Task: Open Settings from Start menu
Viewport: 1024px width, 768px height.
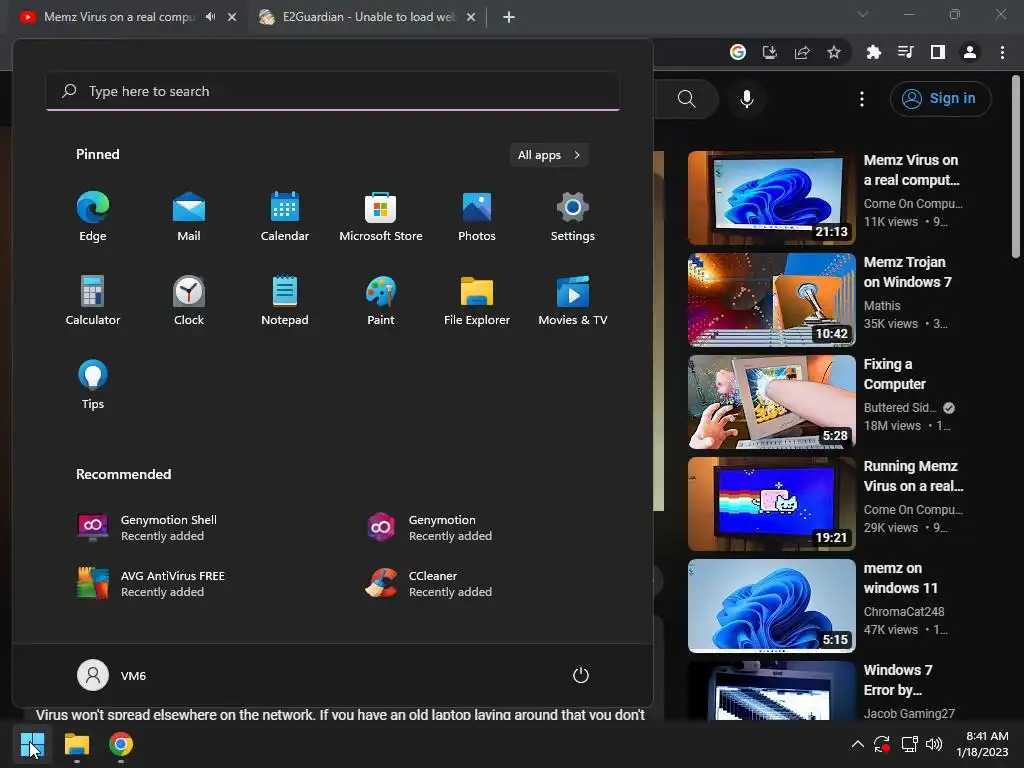Action: tap(573, 217)
